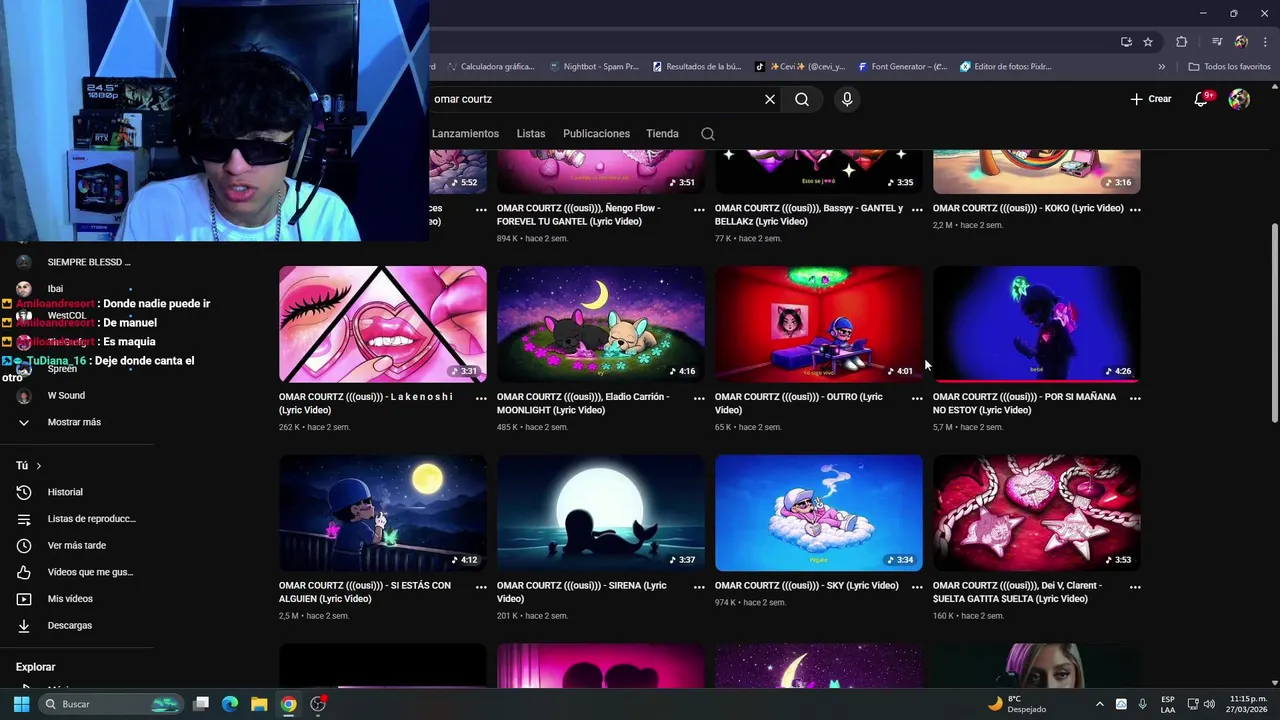
Task: Clear the 'omar courtz' search text
Action: coord(770,99)
